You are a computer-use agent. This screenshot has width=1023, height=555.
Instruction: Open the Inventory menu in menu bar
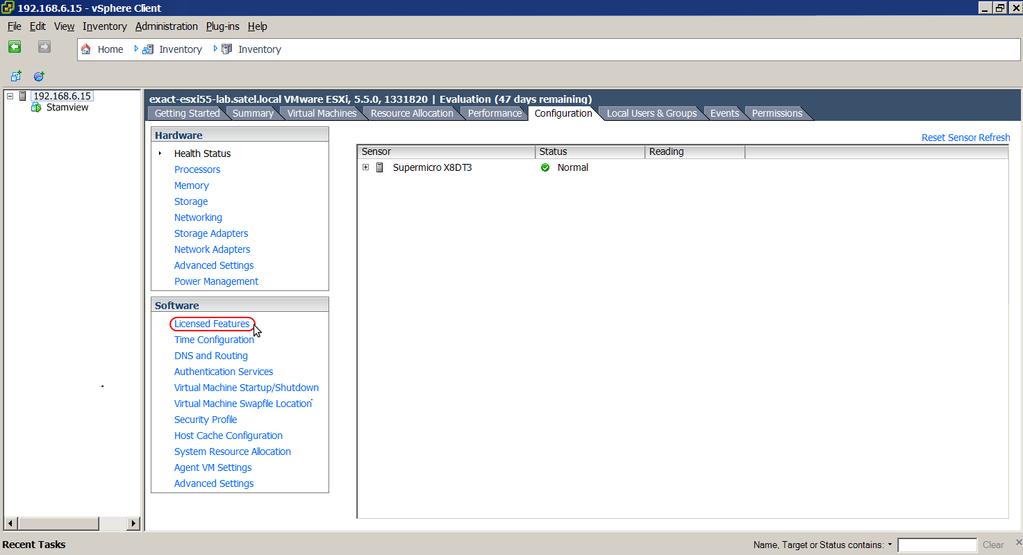point(104,26)
